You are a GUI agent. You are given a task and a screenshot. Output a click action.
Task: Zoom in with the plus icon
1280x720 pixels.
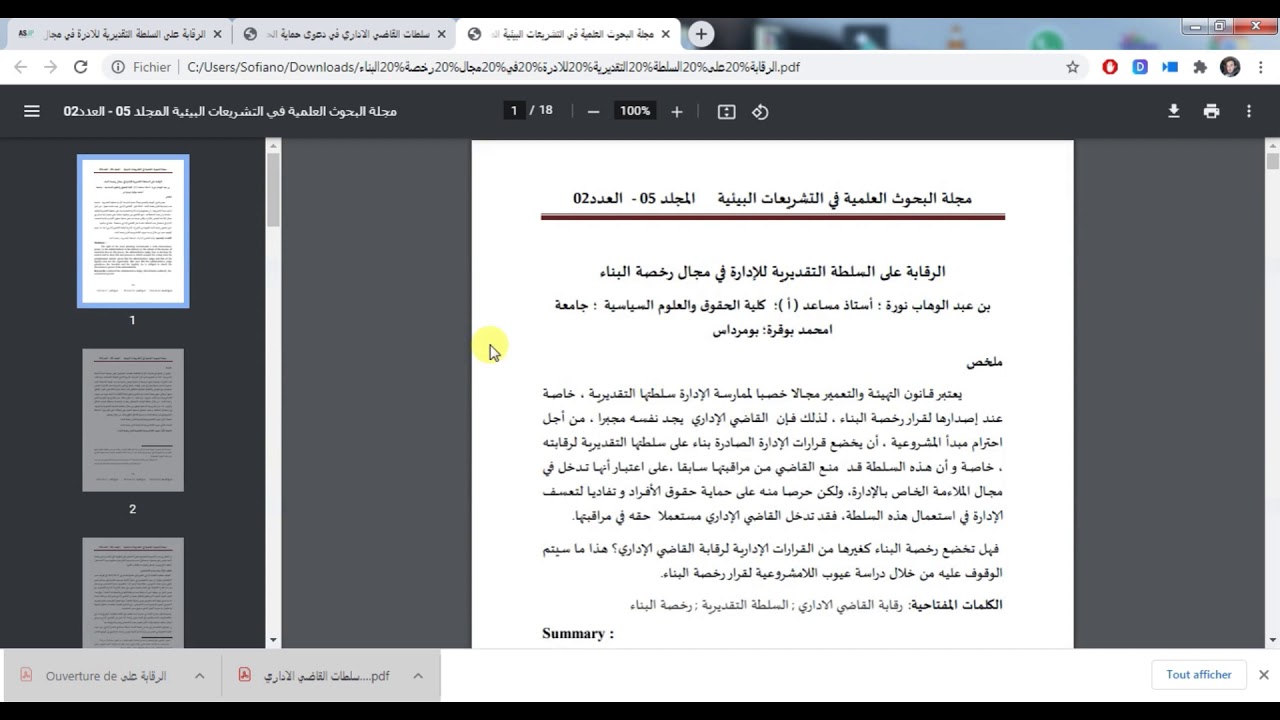pos(677,112)
